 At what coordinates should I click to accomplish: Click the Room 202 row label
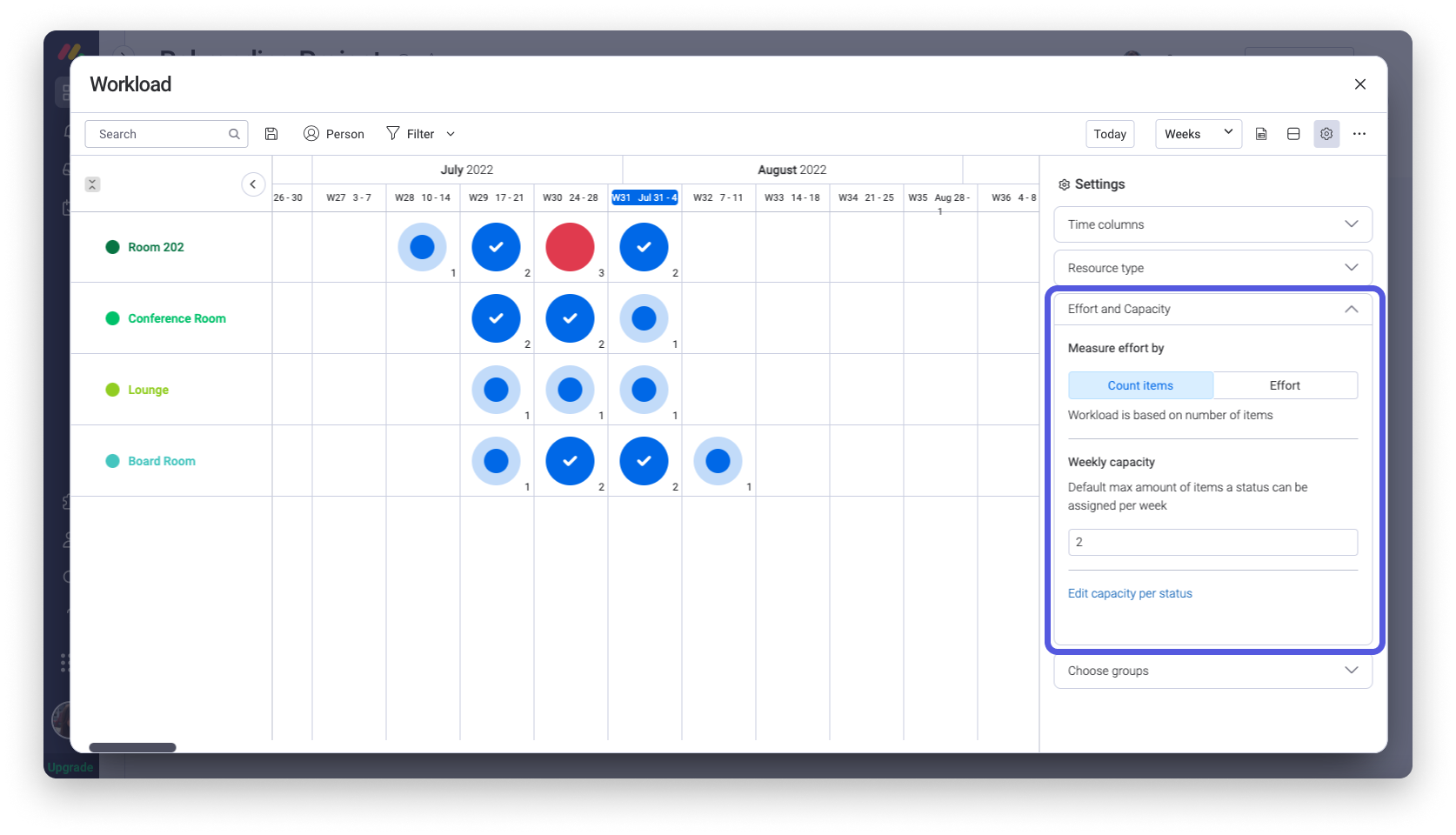point(156,247)
